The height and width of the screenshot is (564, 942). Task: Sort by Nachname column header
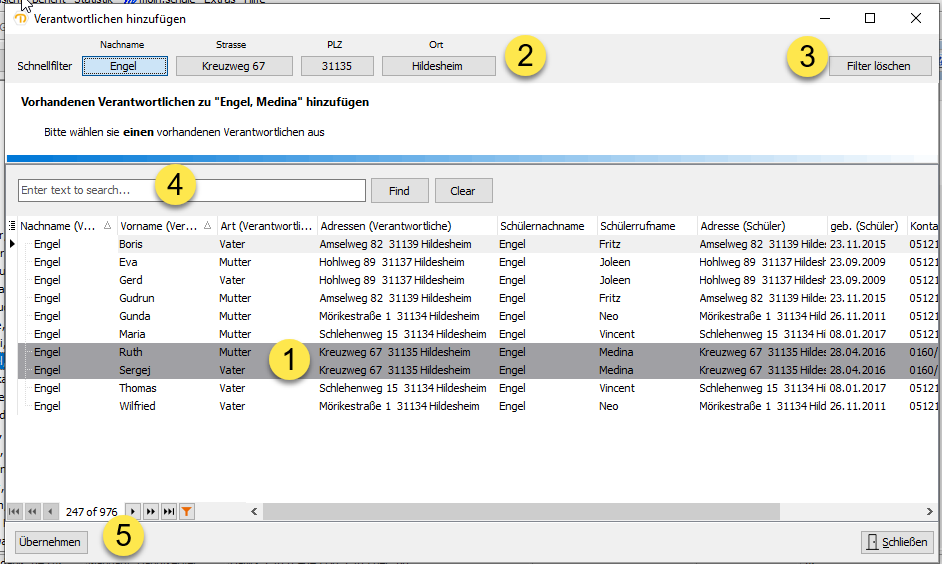(x=58, y=226)
